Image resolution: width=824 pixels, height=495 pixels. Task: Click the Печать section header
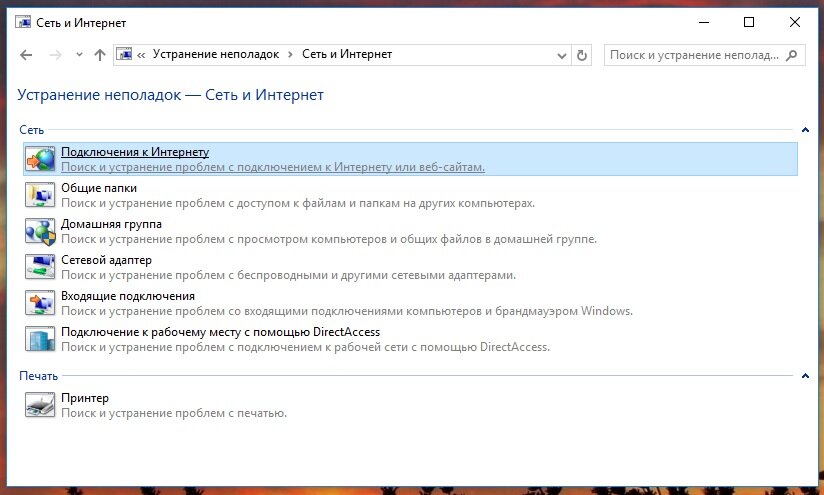point(38,376)
